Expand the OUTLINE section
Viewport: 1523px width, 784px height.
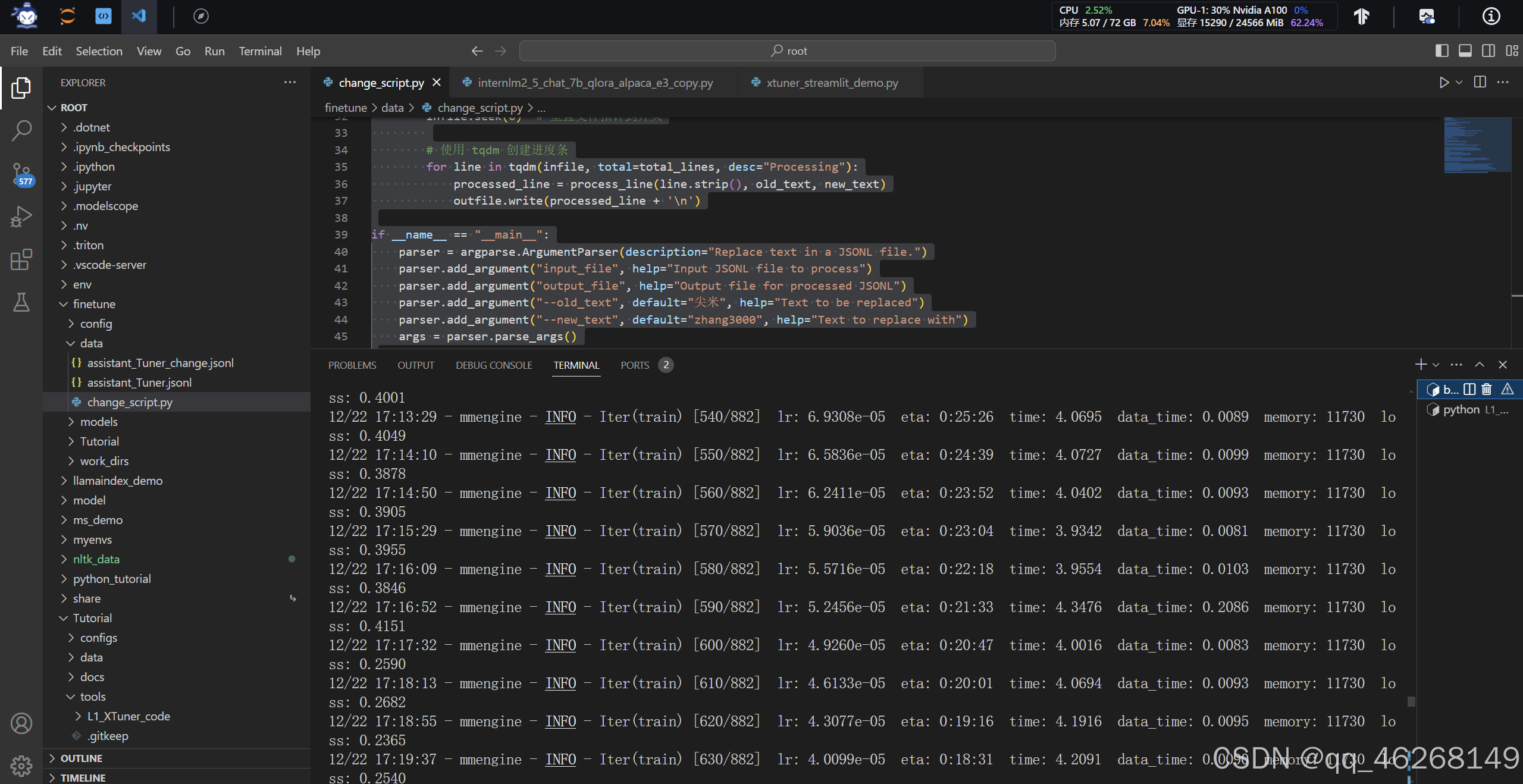pyautogui.click(x=81, y=758)
